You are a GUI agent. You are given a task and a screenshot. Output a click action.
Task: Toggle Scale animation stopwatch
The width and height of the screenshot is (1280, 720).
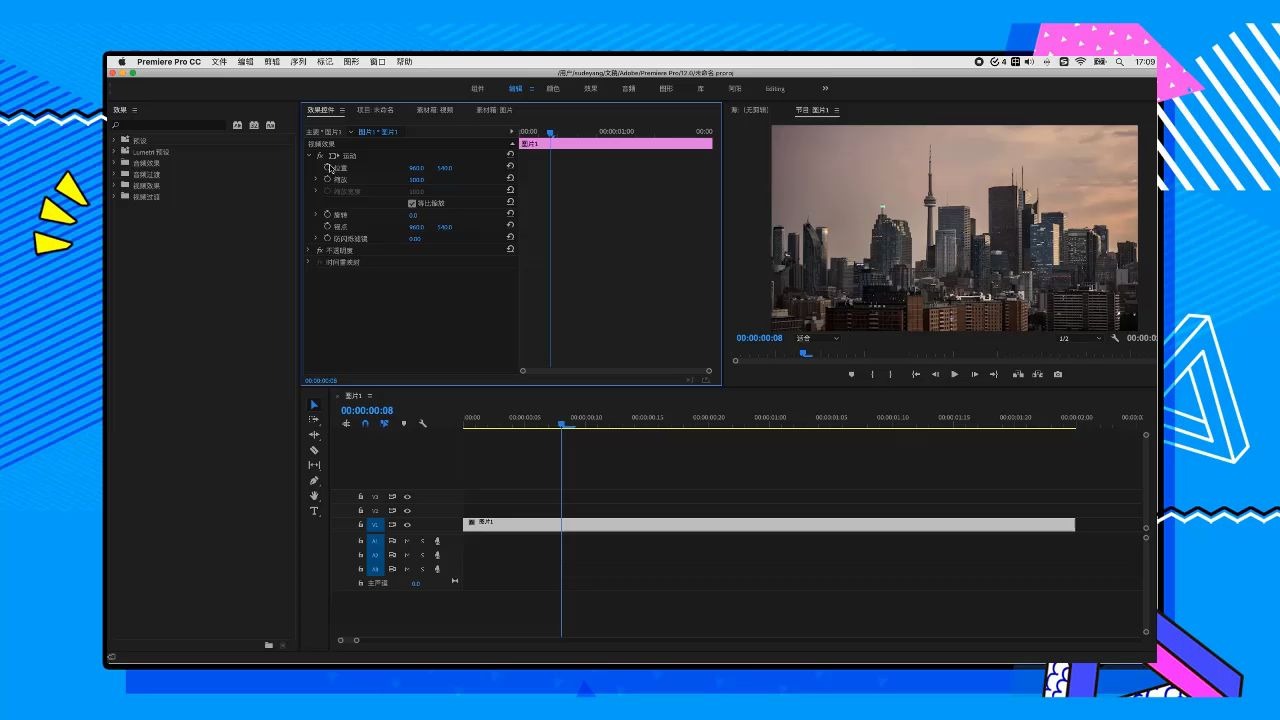click(x=327, y=179)
